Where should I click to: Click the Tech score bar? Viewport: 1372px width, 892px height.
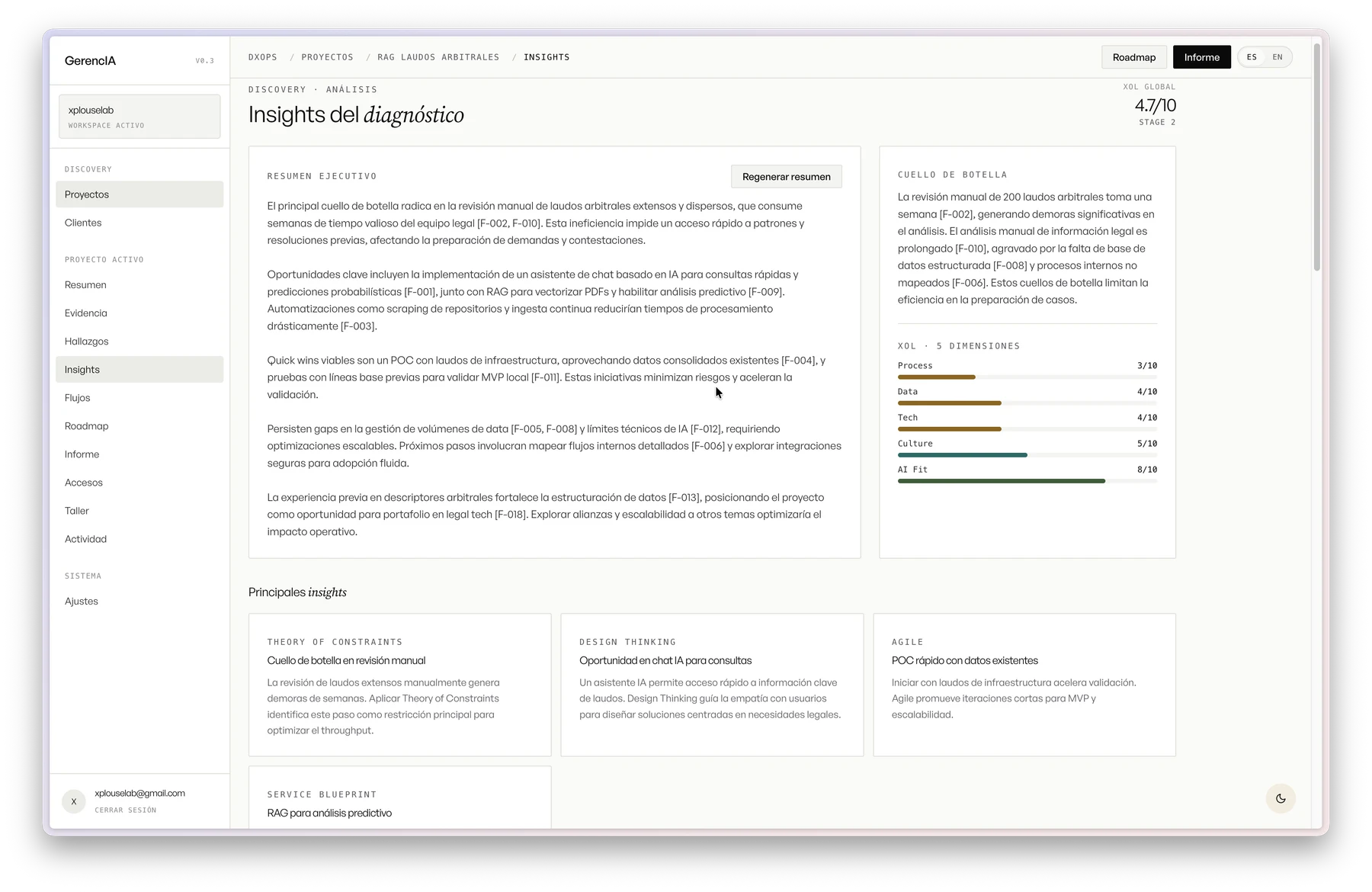pos(1027,428)
